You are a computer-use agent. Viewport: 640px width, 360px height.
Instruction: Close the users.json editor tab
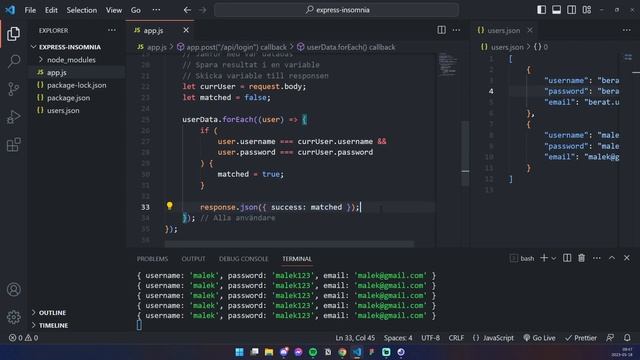(x=530, y=30)
